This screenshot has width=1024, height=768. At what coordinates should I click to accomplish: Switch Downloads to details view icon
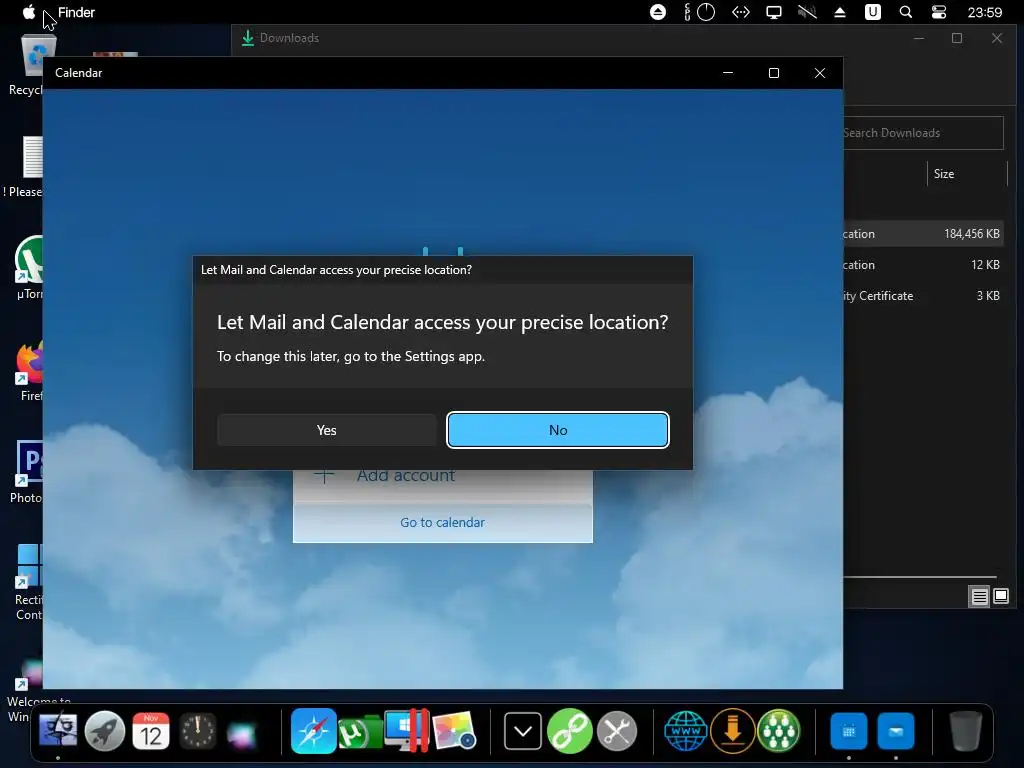[980, 596]
